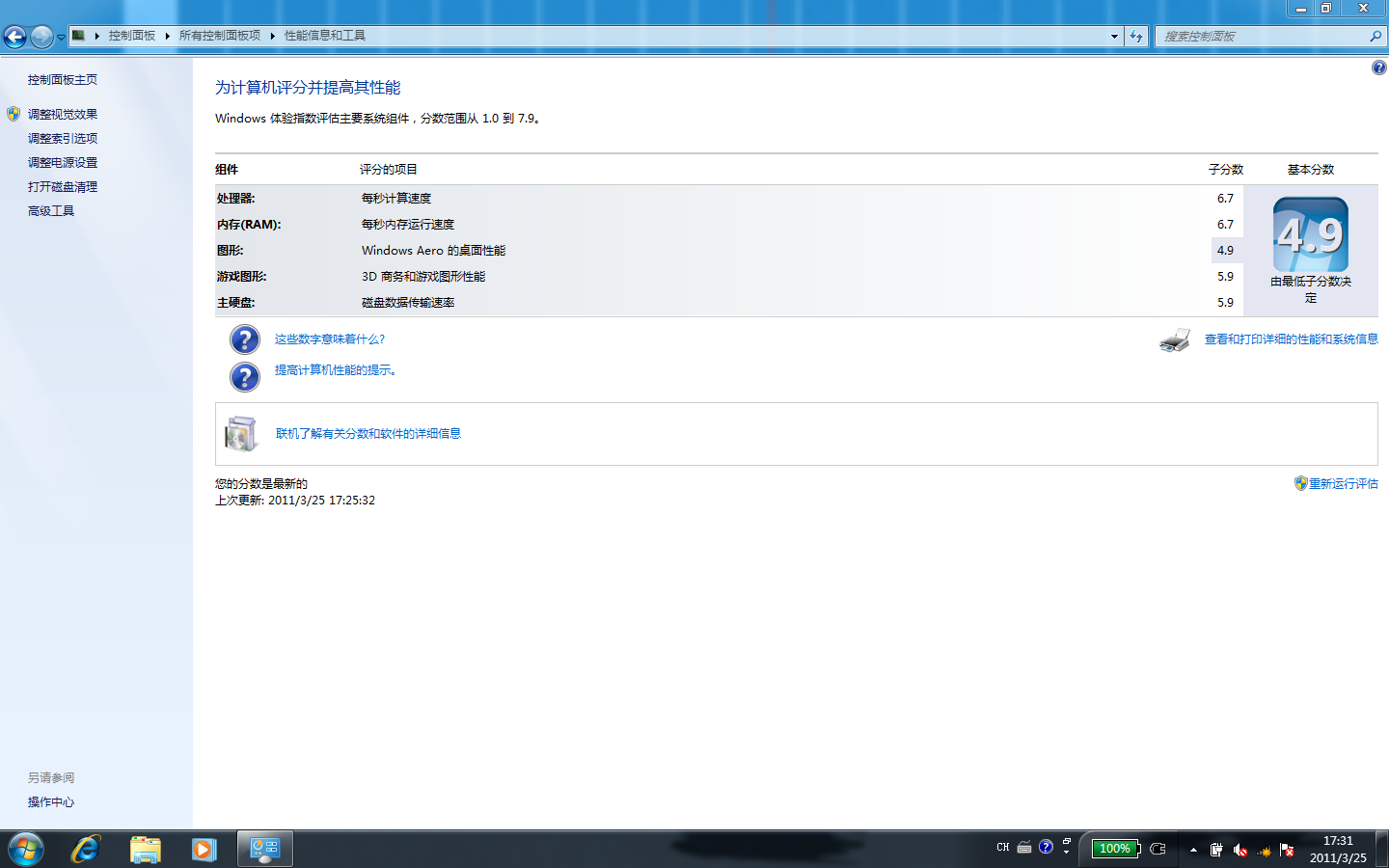
Task: Click the back navigation arrow
Action: coord(15,37)
